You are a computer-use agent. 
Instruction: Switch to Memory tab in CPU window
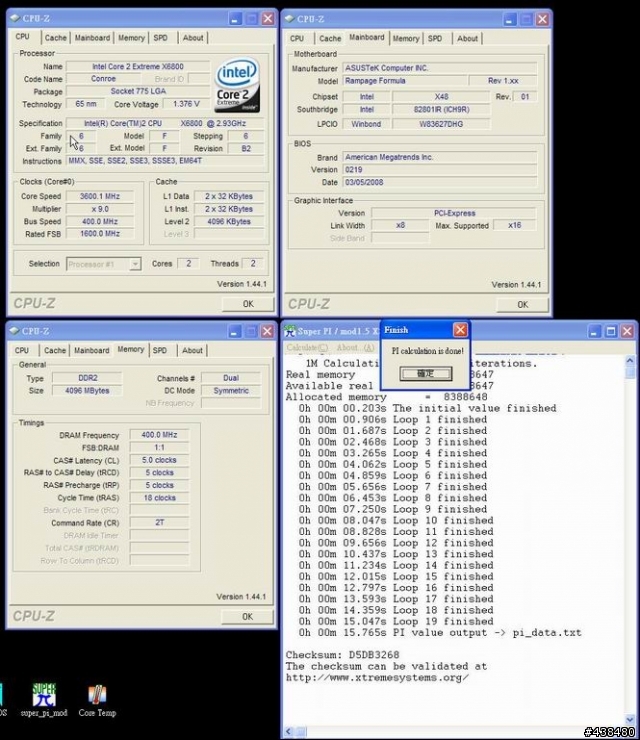(131, 38)
